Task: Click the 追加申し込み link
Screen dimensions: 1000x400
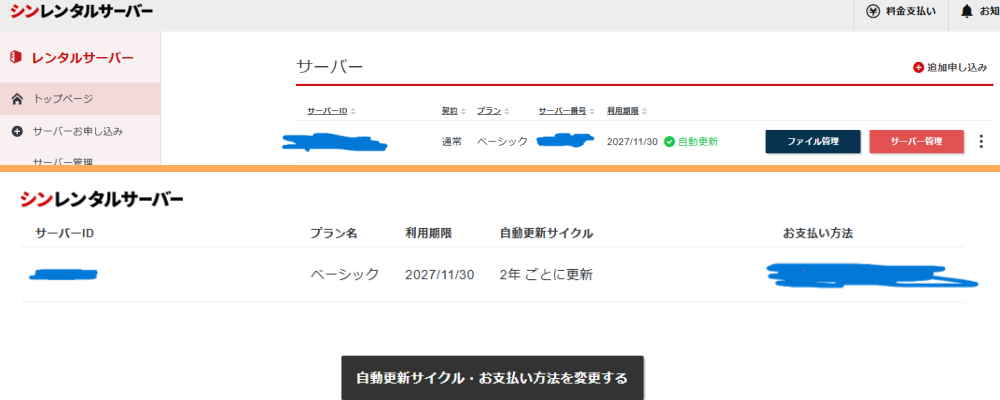Action: pos(950,67)
